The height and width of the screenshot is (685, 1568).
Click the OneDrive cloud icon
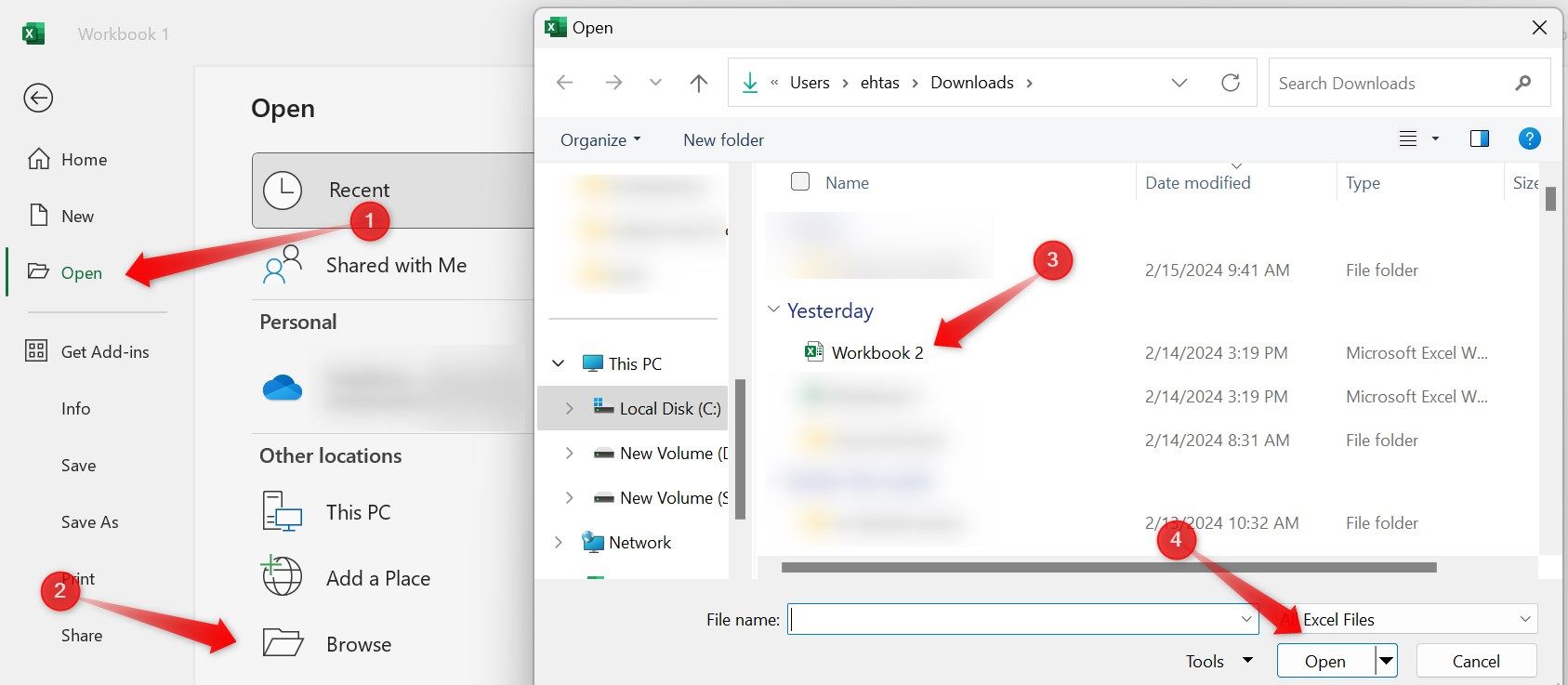283,388
